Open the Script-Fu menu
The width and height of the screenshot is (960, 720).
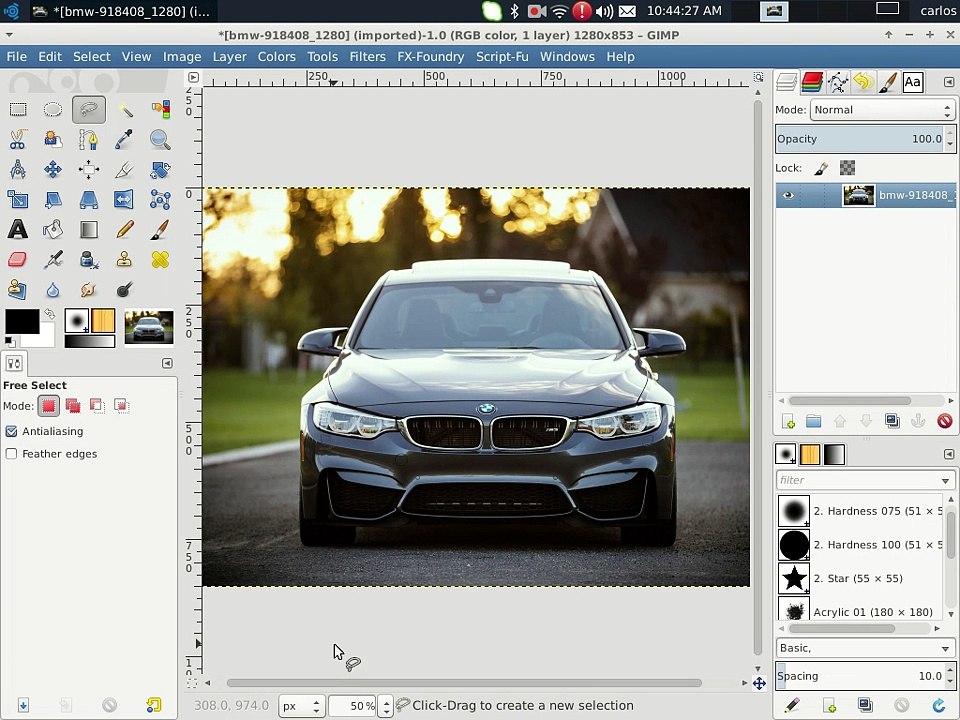(x=502, y=57)
